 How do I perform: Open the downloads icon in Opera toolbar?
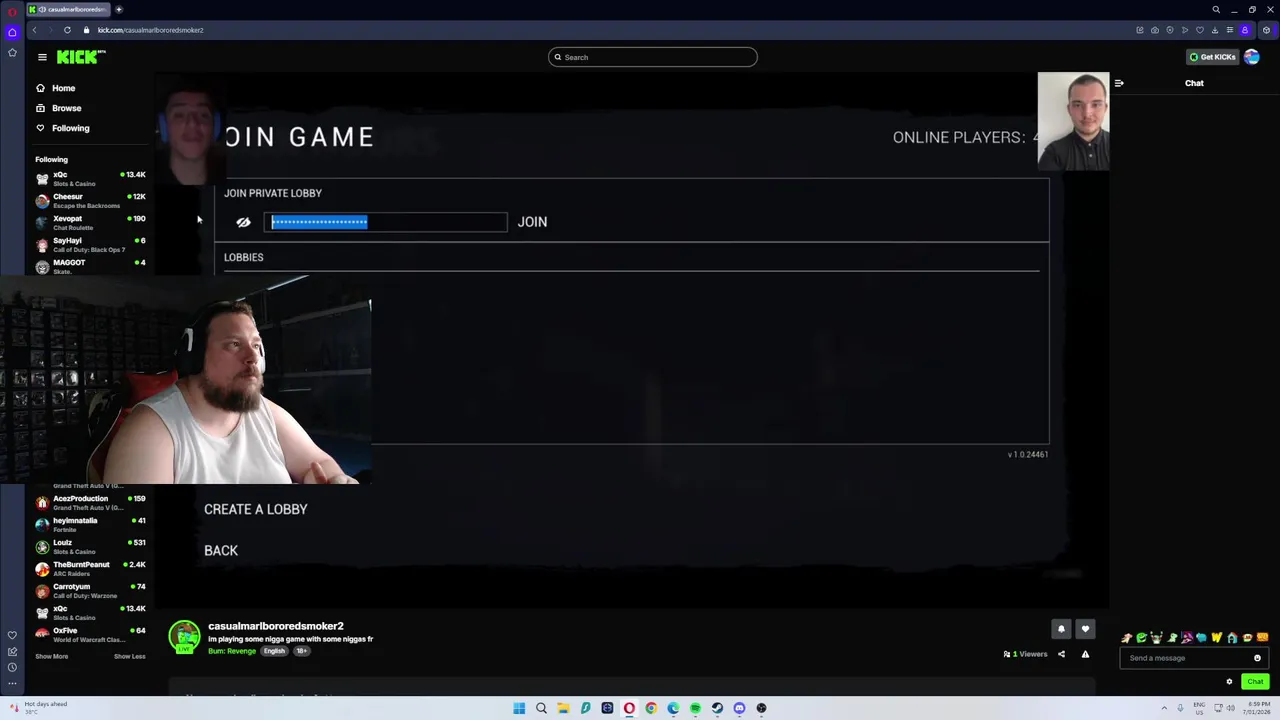1215,30
